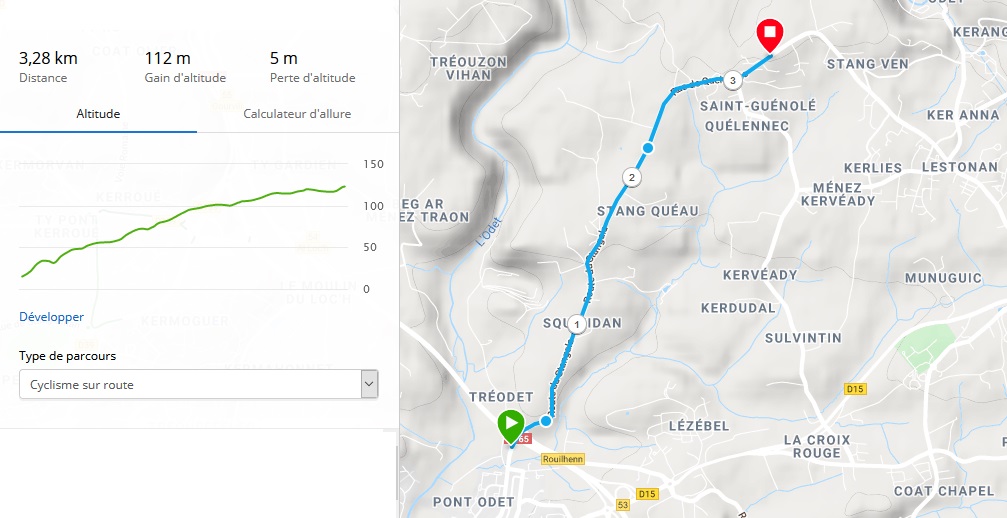This screenshot has width=1007, height=518.
Task: Open the Calculateur d'allure tab
Action: pos(297,114)
